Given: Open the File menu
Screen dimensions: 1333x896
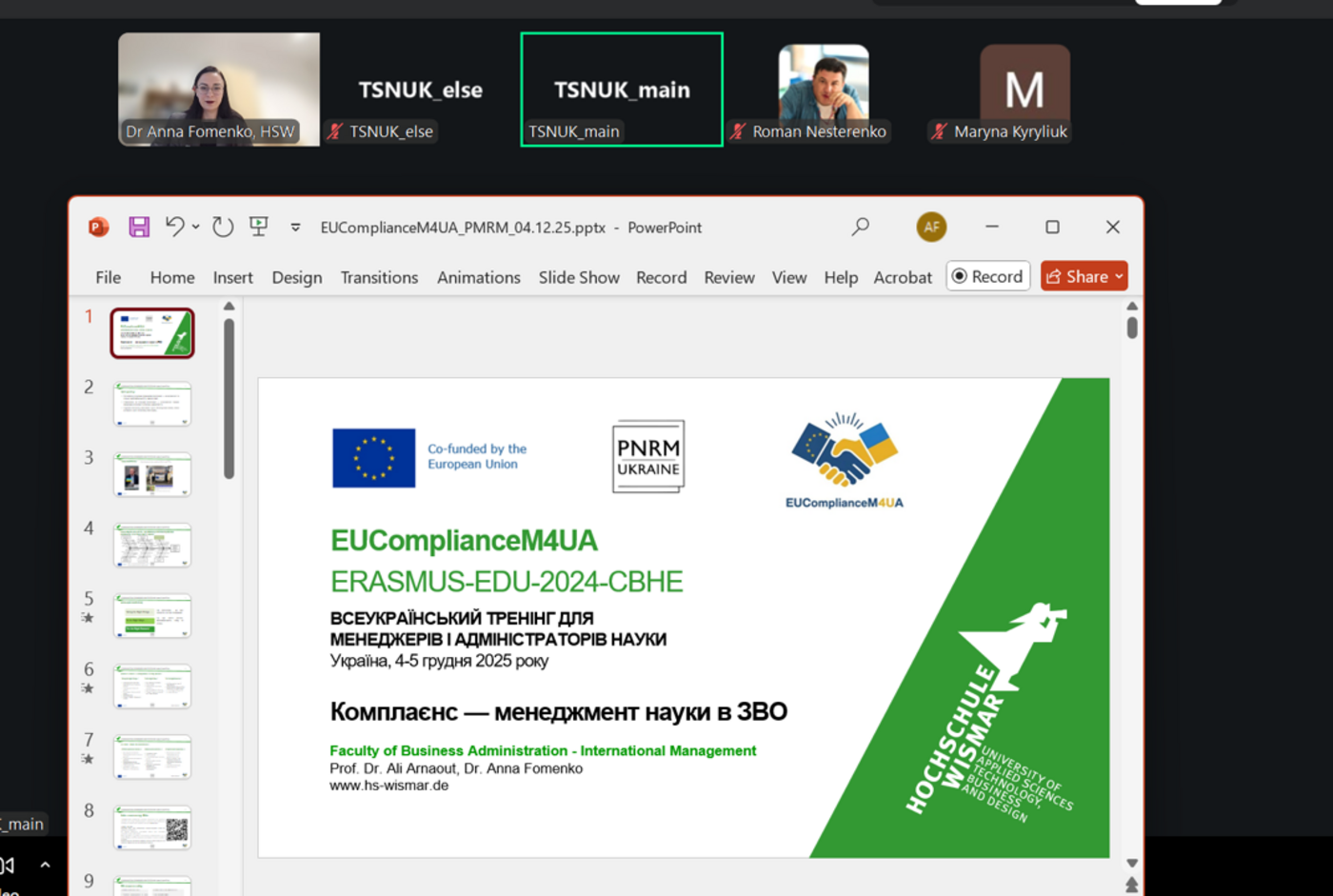Looking at the screenshot, I should (108, 277).
